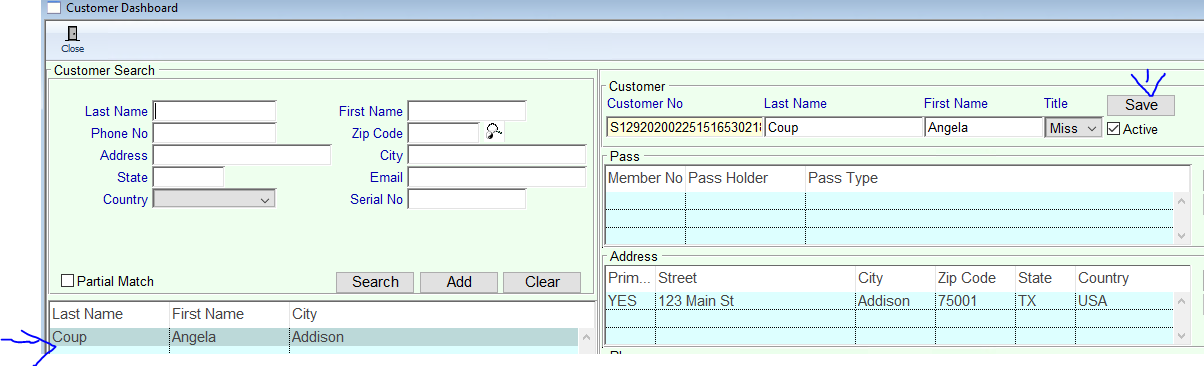Click the Address search field
Viewport: 1204px width, 366px height.
point(241,155)
